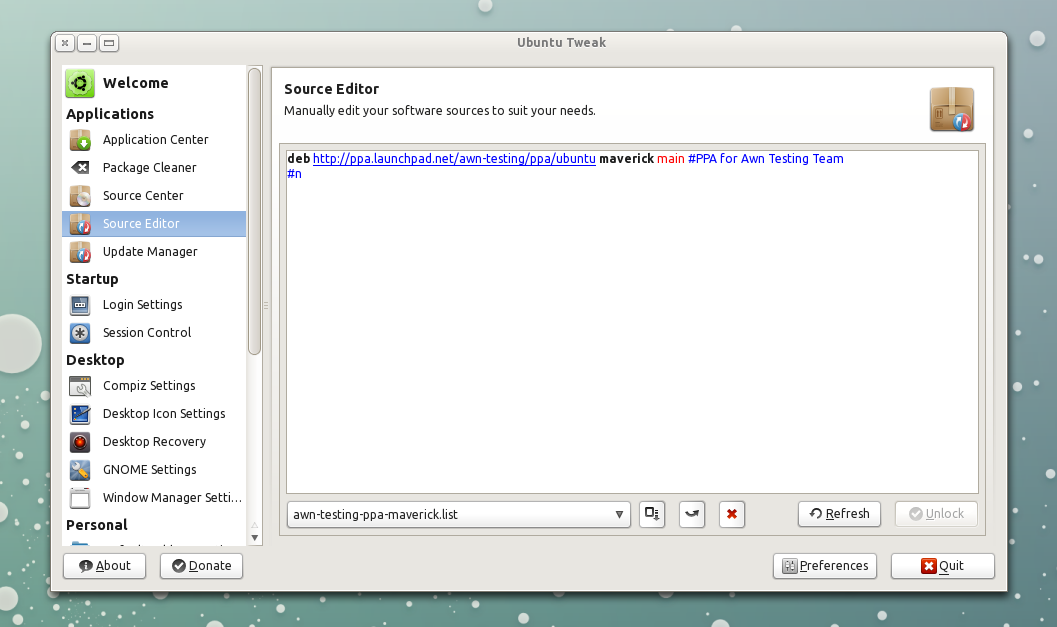
Task: Click the save-source icon button next to the file list
Action: [x=652, y=514]
